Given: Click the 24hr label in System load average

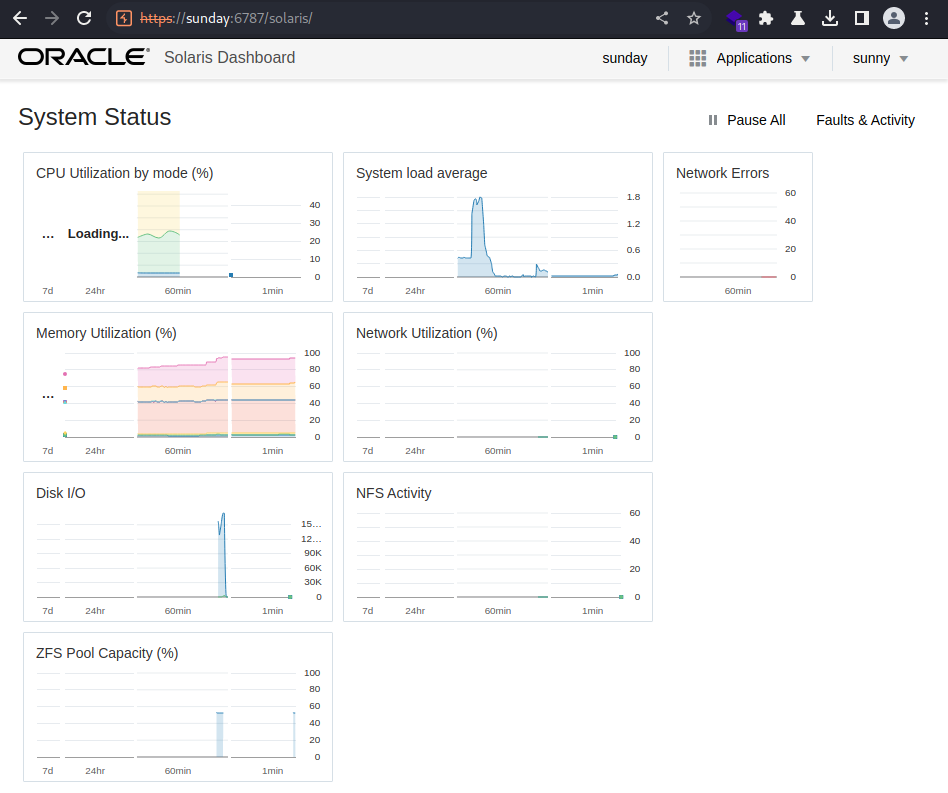Looking at the screenshot, I should click(x=415, y=291).
